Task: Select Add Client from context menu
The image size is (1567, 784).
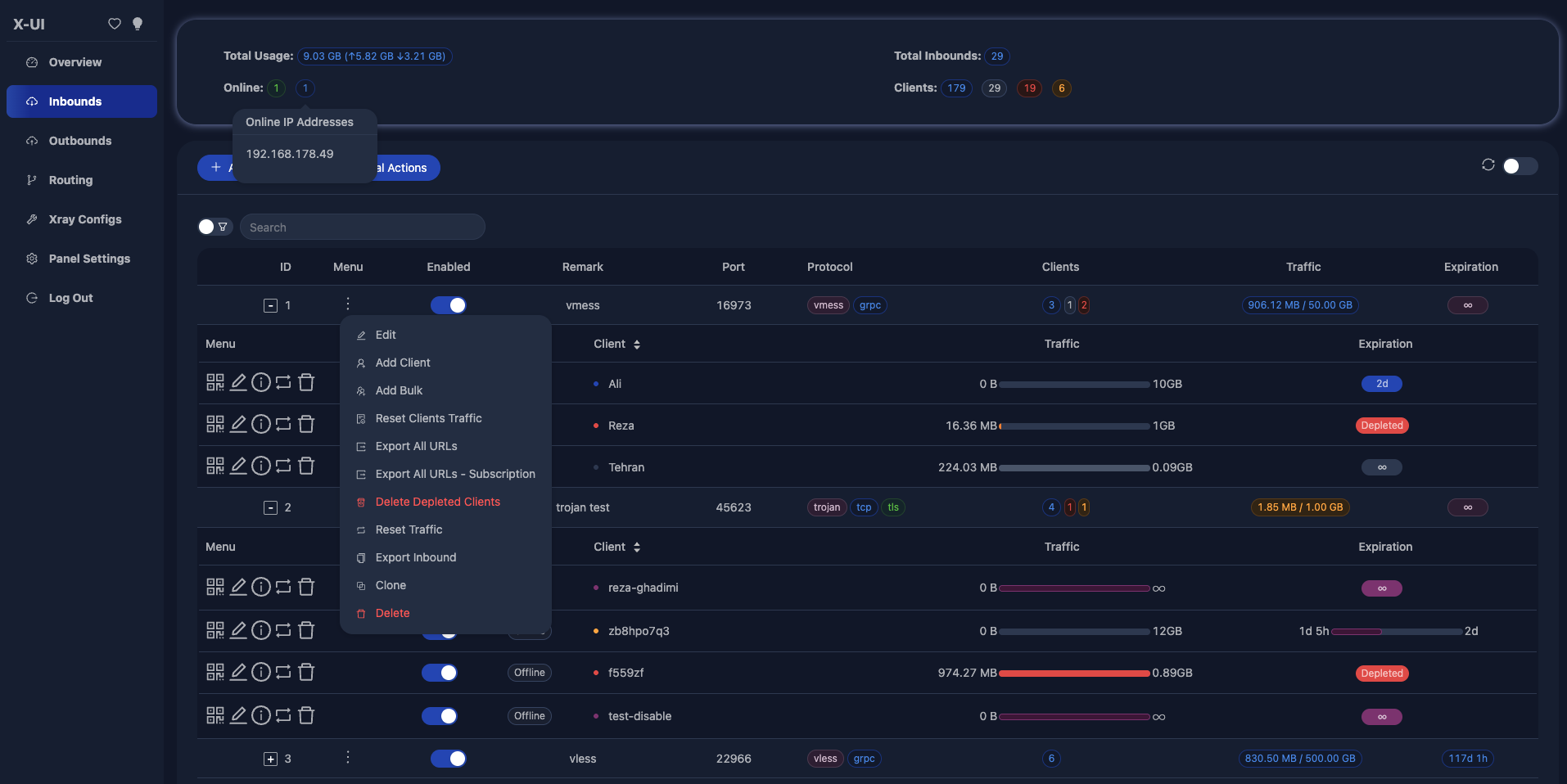Action: (403, 363)
